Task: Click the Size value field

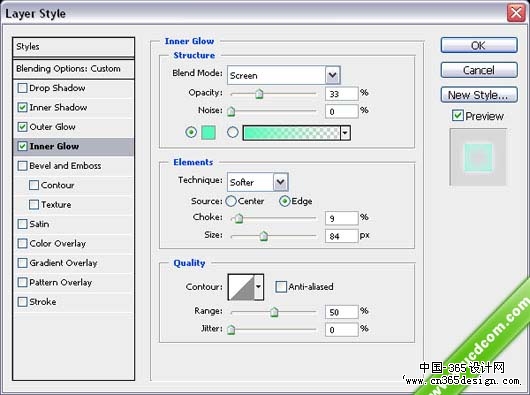Action: (341, 236)
